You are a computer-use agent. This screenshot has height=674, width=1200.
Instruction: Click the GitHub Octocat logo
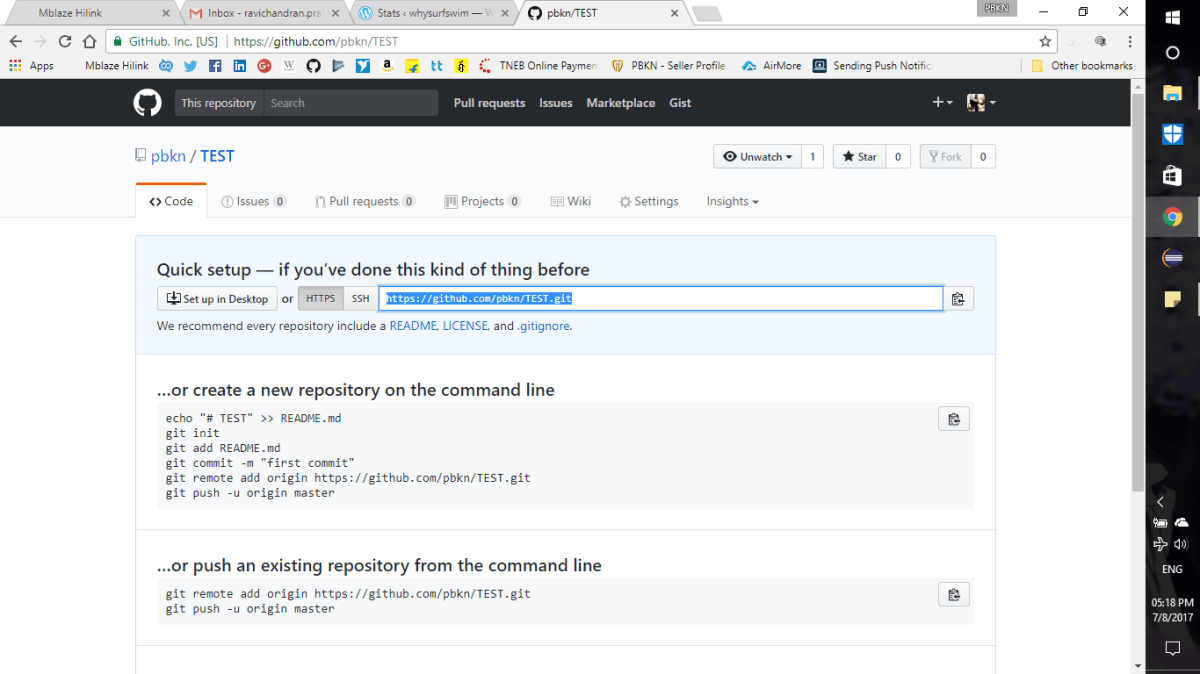(x=147, y=102)
